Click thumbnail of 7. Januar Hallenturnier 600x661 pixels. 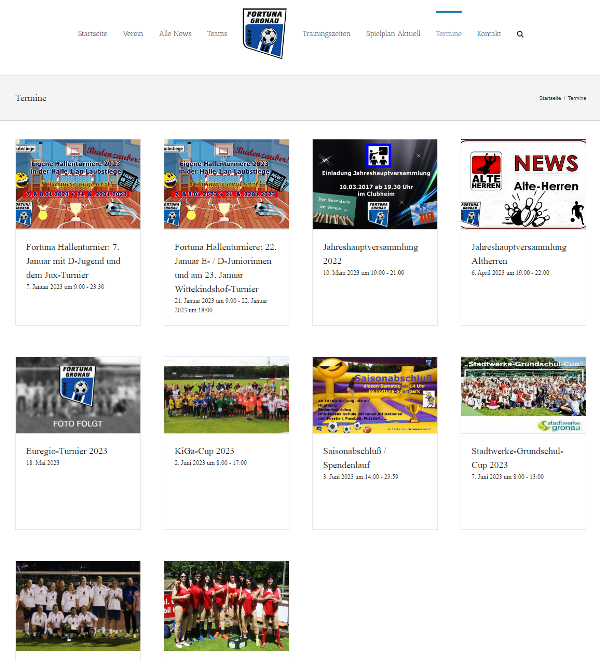pyautogui.click(x=78, y=184)
